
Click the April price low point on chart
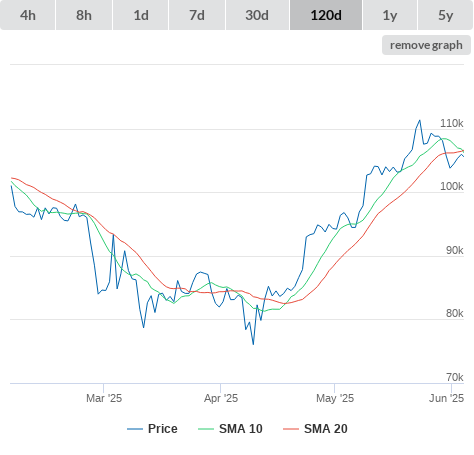pyautogui.click(x=253, y=344)
